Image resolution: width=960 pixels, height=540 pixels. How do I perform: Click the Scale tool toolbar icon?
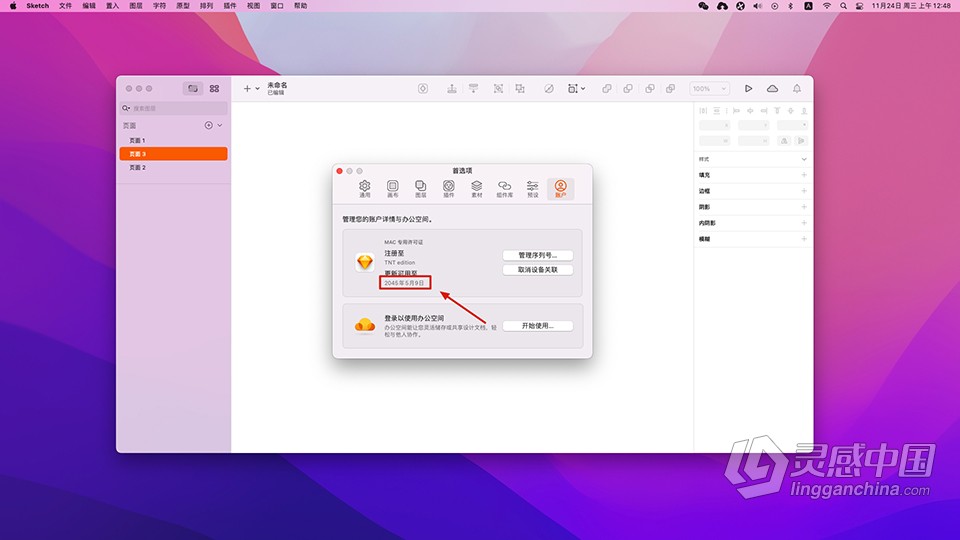pyautogui.click(x=572, y=89)
